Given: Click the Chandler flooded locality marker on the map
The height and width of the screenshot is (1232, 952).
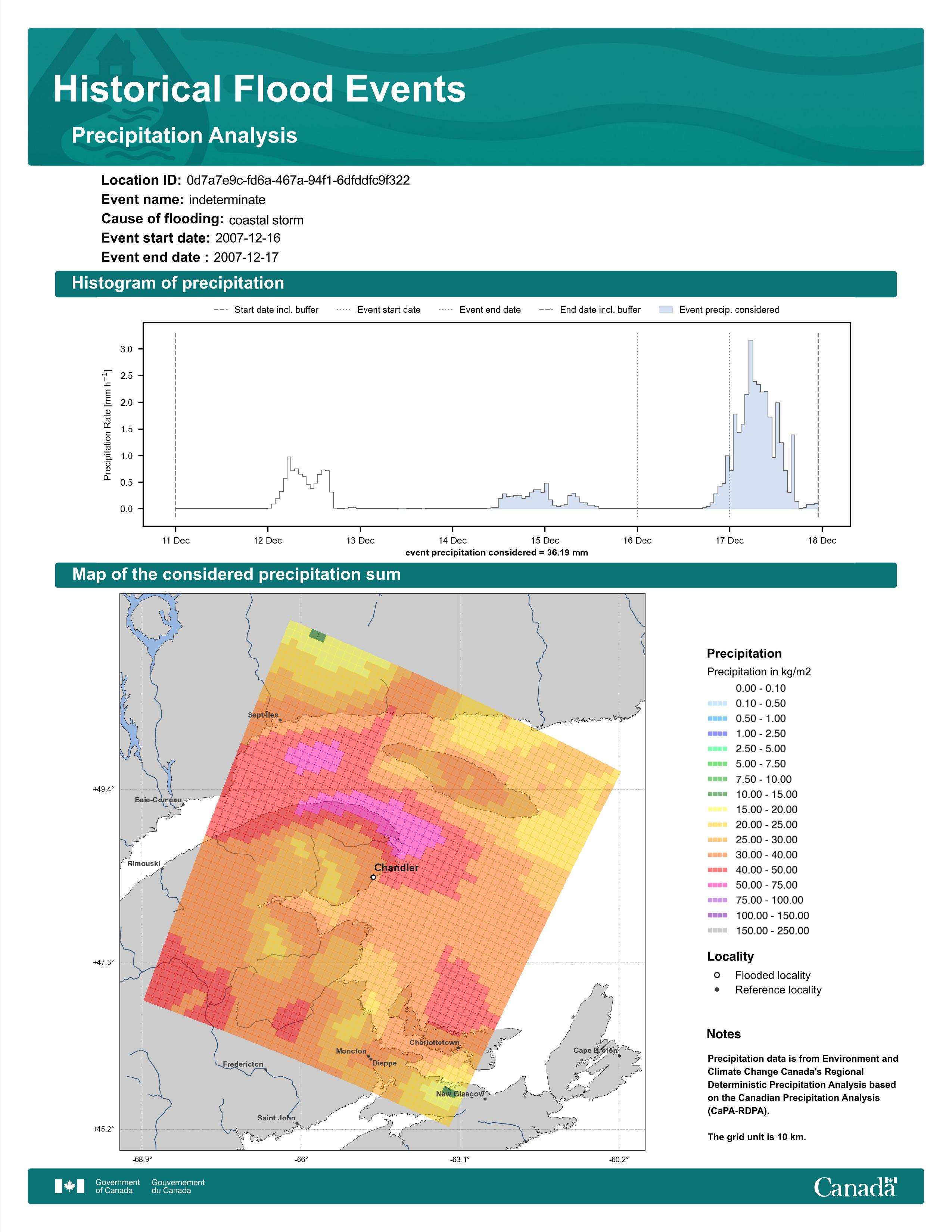Looking at the screenshot, I should click(x=373, y=877).
